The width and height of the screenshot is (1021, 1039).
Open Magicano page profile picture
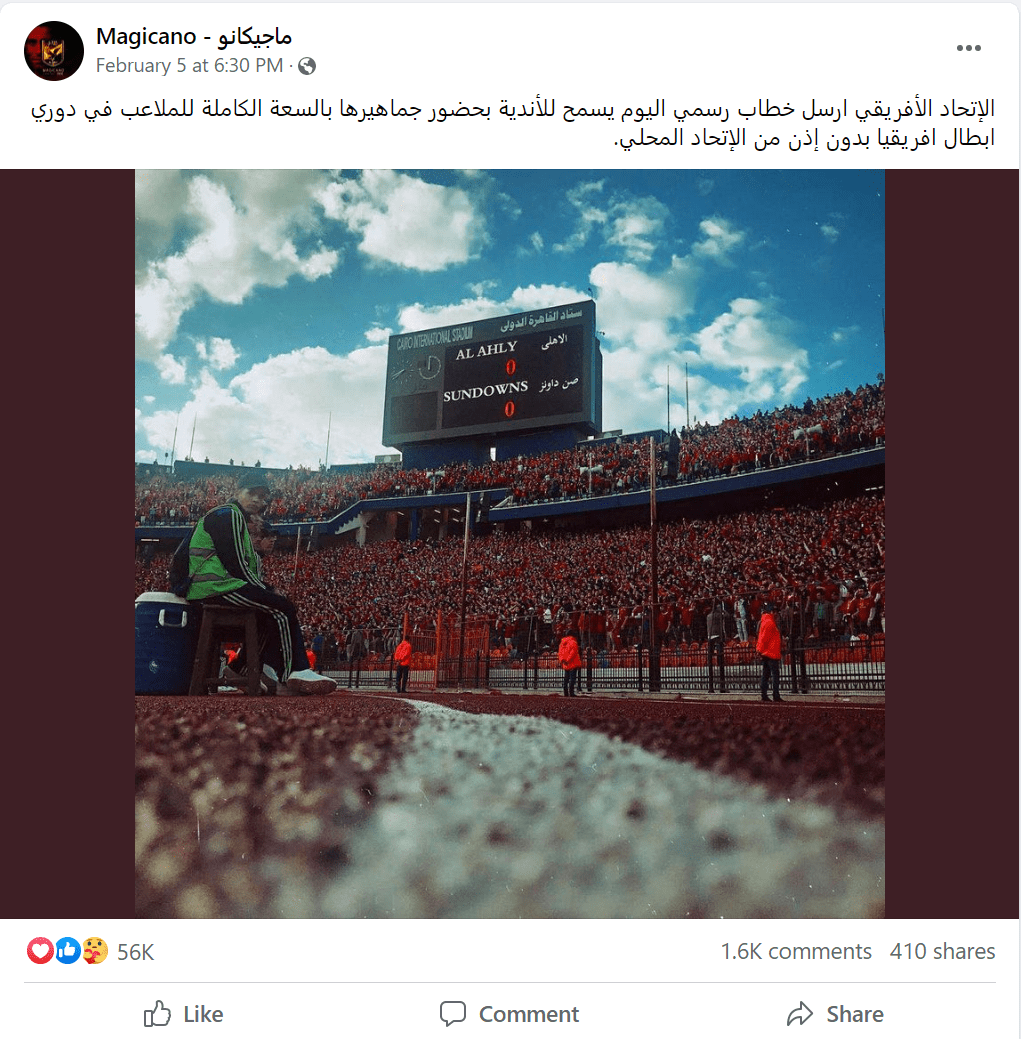tap(54, 50)
